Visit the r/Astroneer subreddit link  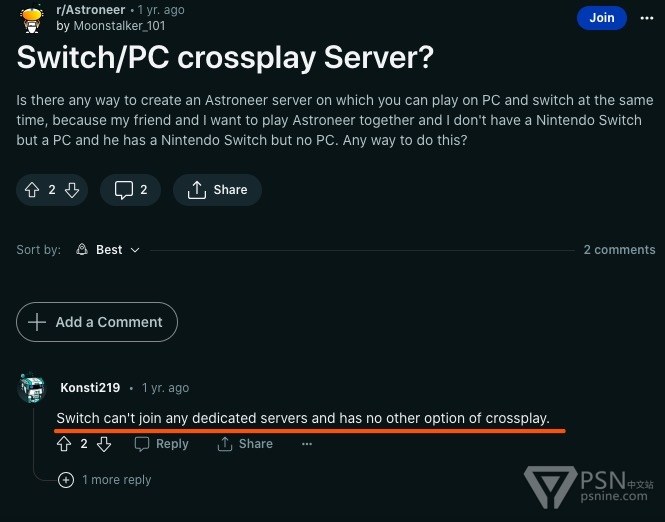90,10
